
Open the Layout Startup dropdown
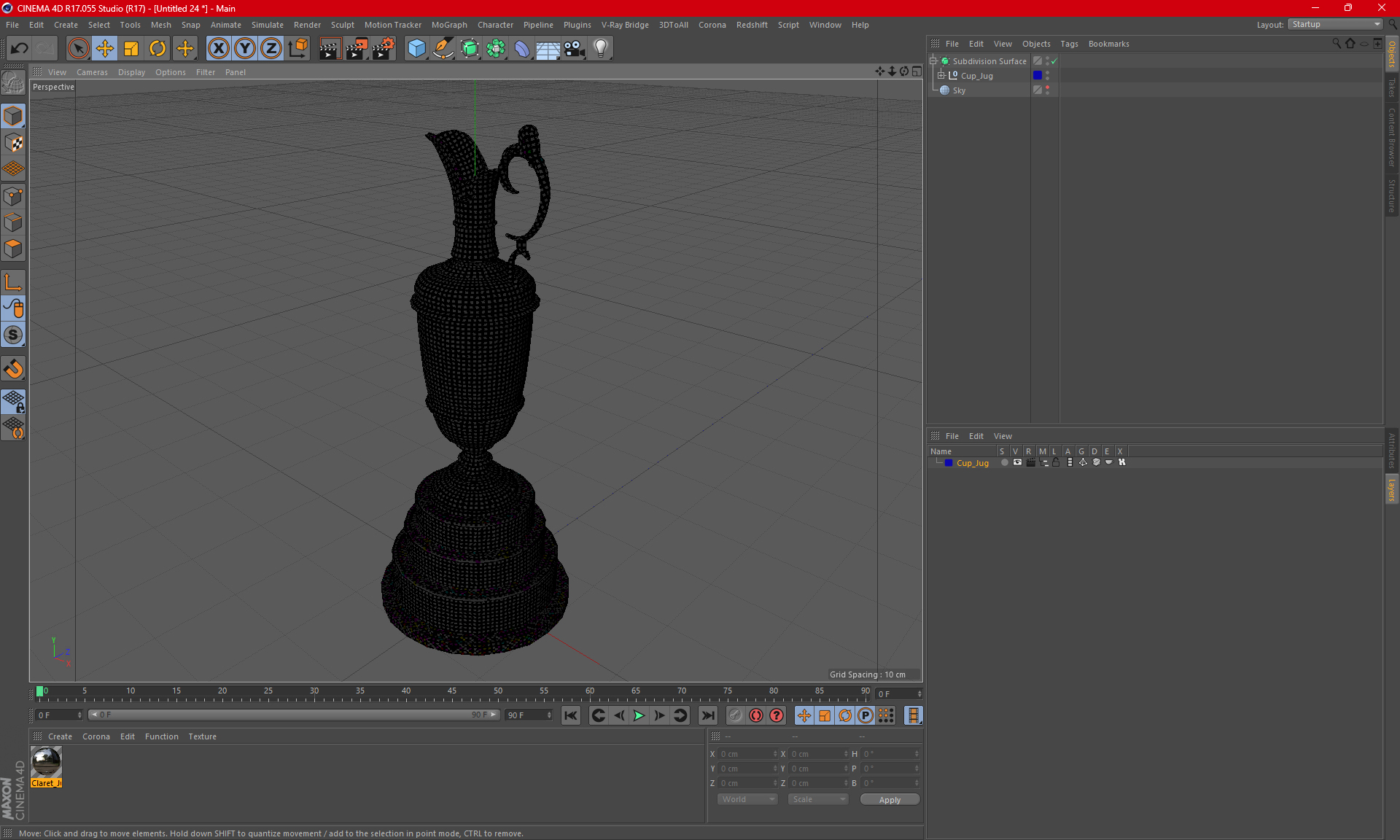[x=1336, y=24]
